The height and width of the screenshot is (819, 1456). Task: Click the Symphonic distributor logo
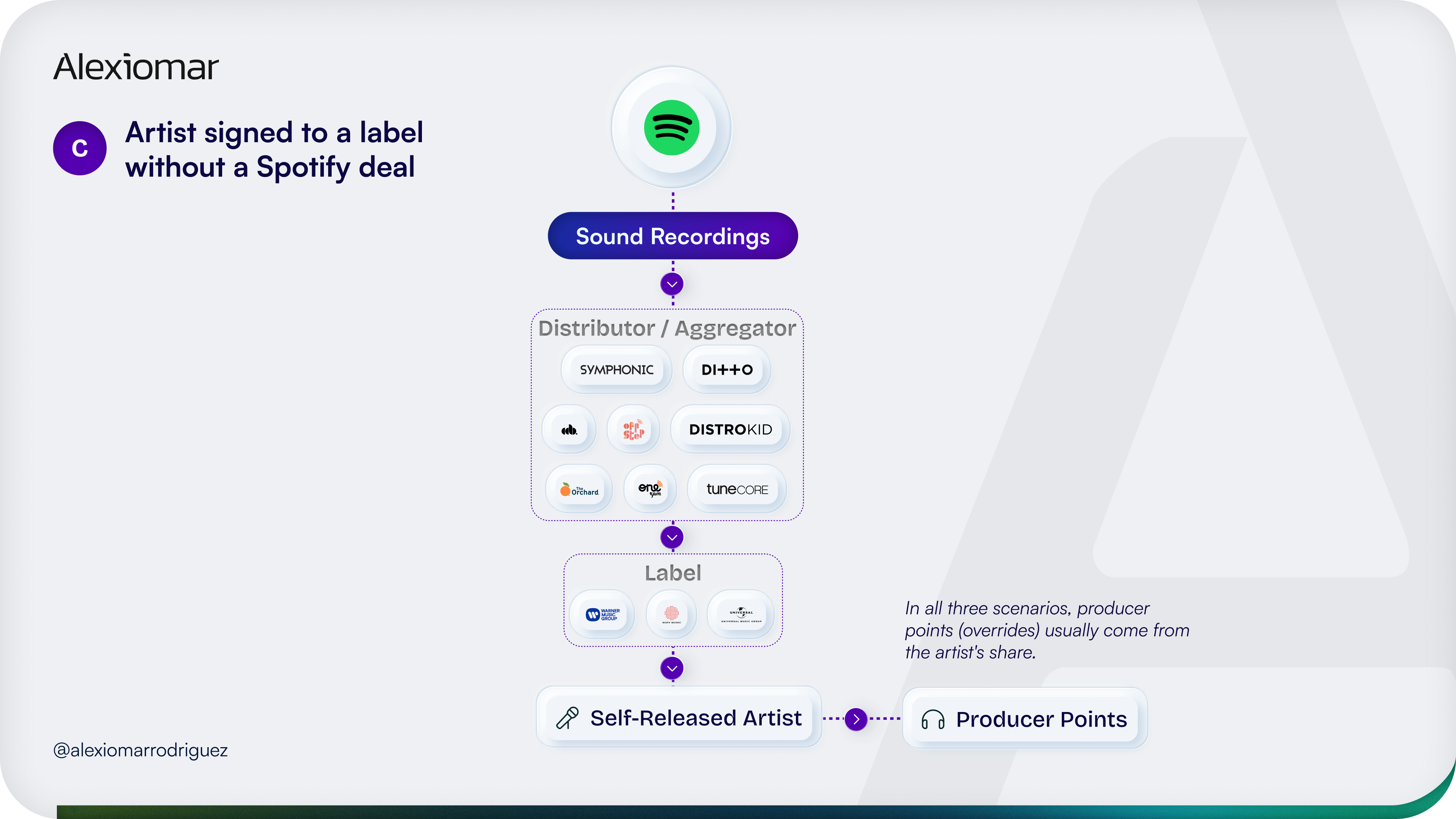616,370
